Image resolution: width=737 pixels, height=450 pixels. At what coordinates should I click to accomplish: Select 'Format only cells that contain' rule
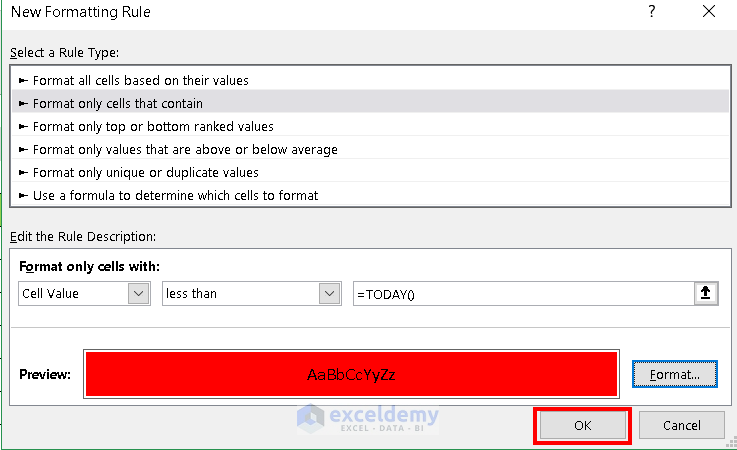point(117,103)
